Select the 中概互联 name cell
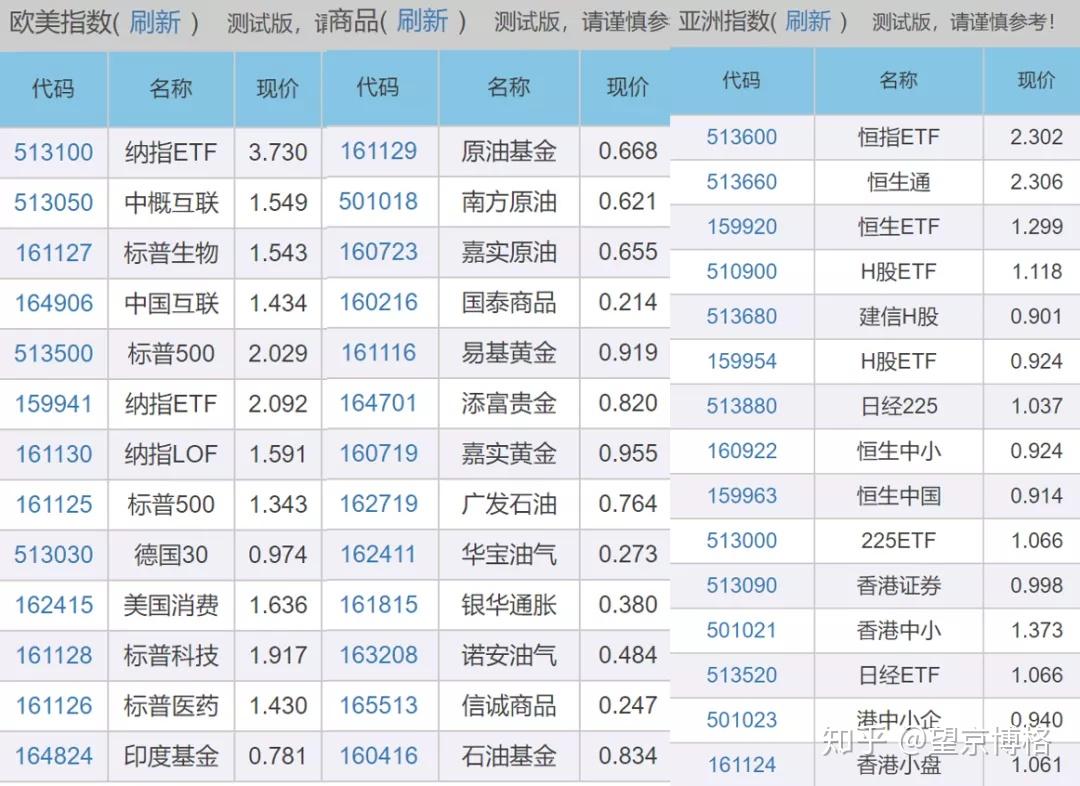Image resolution: width=1080 pixels, height=786 pixels. tap(172, 203)
